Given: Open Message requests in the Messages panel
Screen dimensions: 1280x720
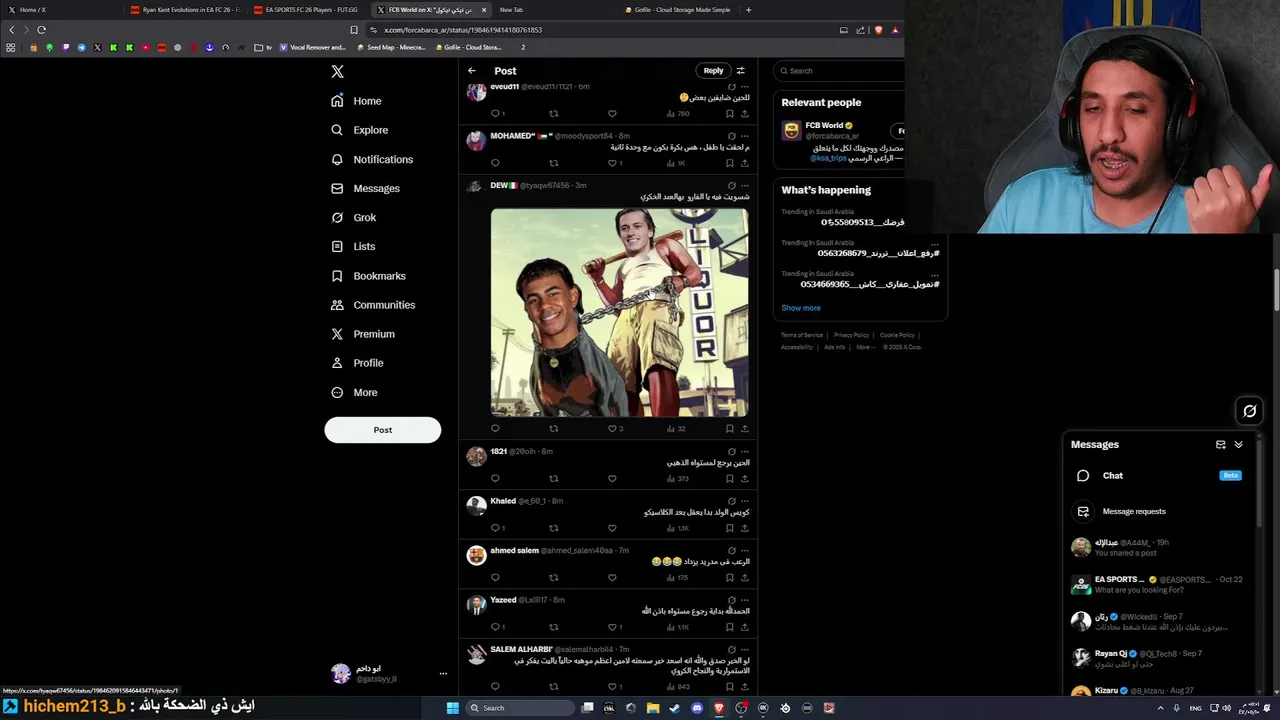Looking at the screenshot, I should pos(1159,512).
